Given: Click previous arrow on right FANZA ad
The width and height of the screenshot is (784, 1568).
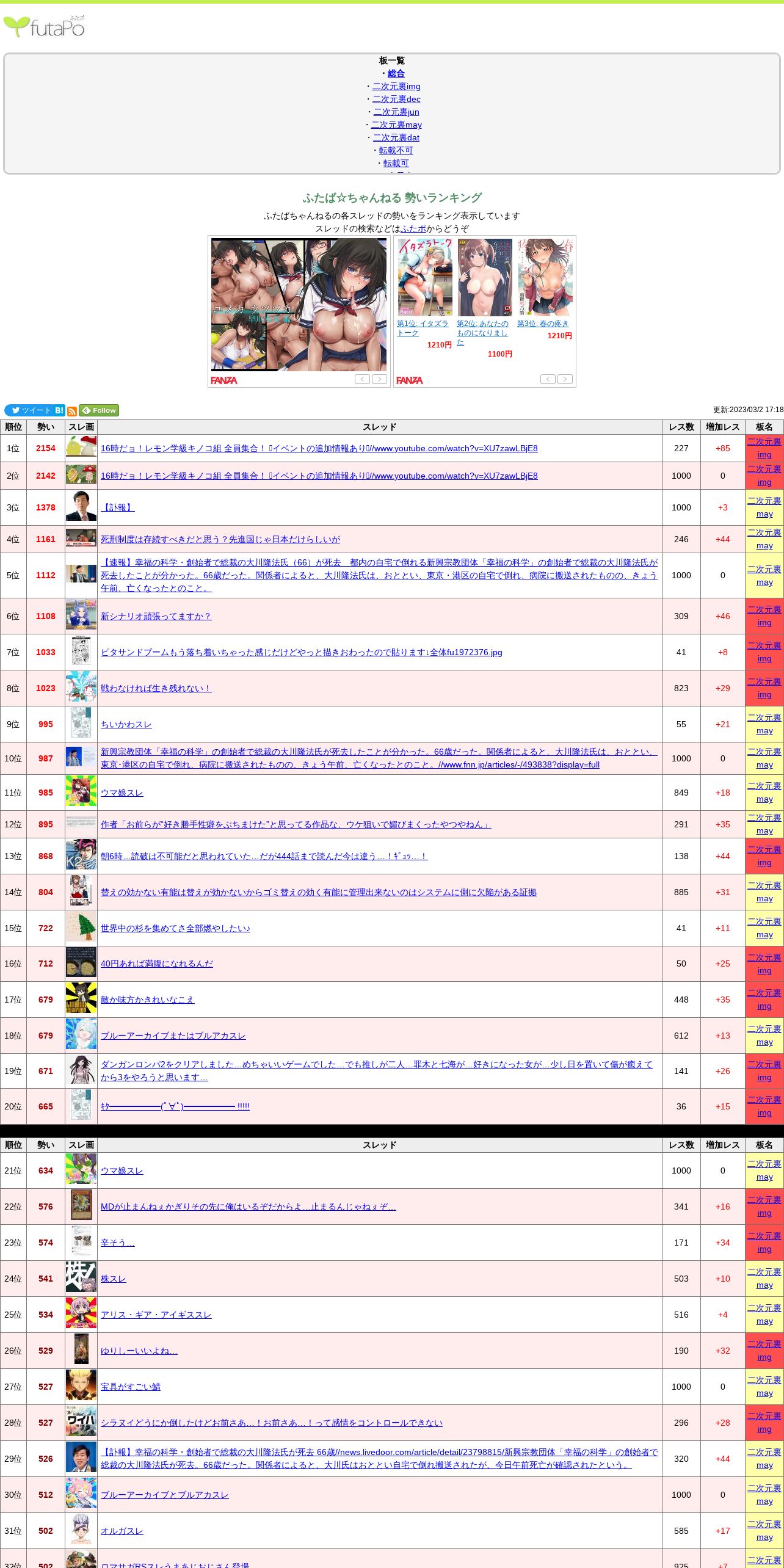Looking at the screenshot, I should point(548,379).
